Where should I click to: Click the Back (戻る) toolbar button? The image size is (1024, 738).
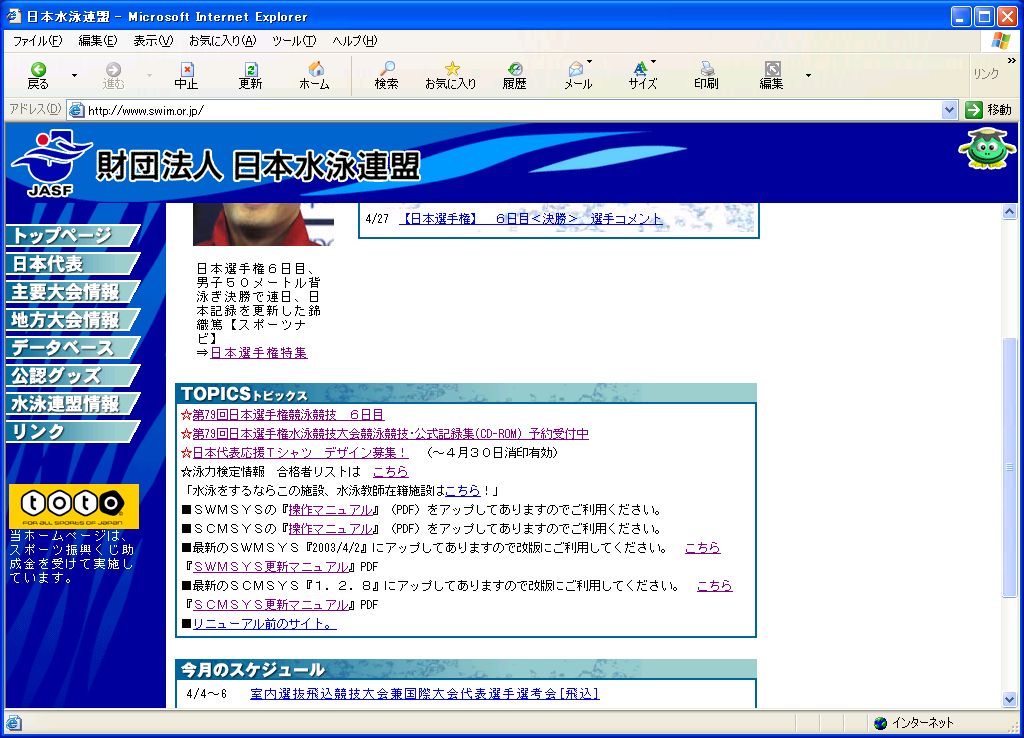coord(38,76)
